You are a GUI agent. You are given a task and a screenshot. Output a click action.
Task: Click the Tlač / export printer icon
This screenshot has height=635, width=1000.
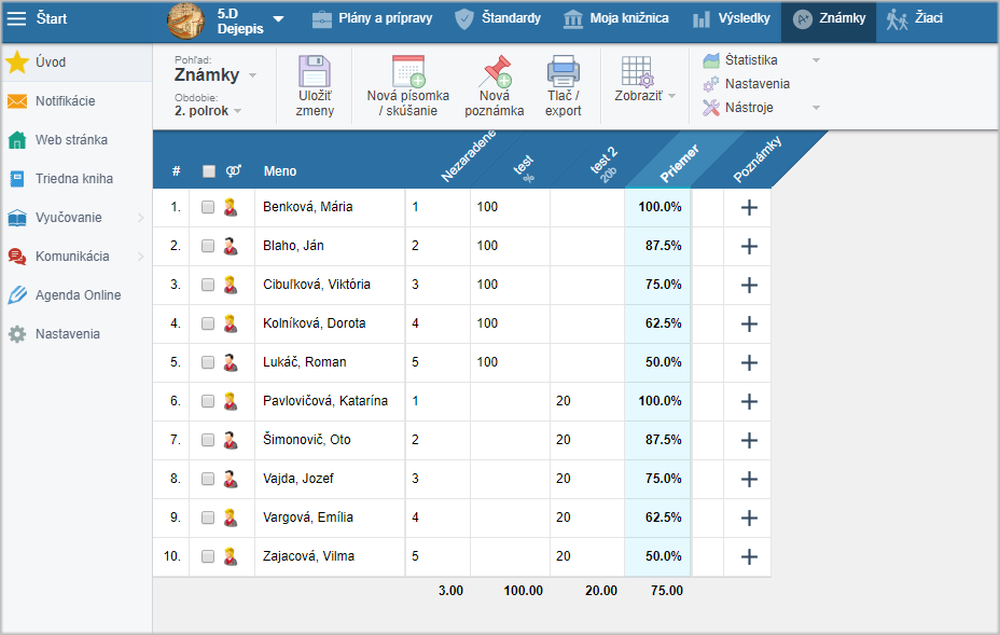563,71
